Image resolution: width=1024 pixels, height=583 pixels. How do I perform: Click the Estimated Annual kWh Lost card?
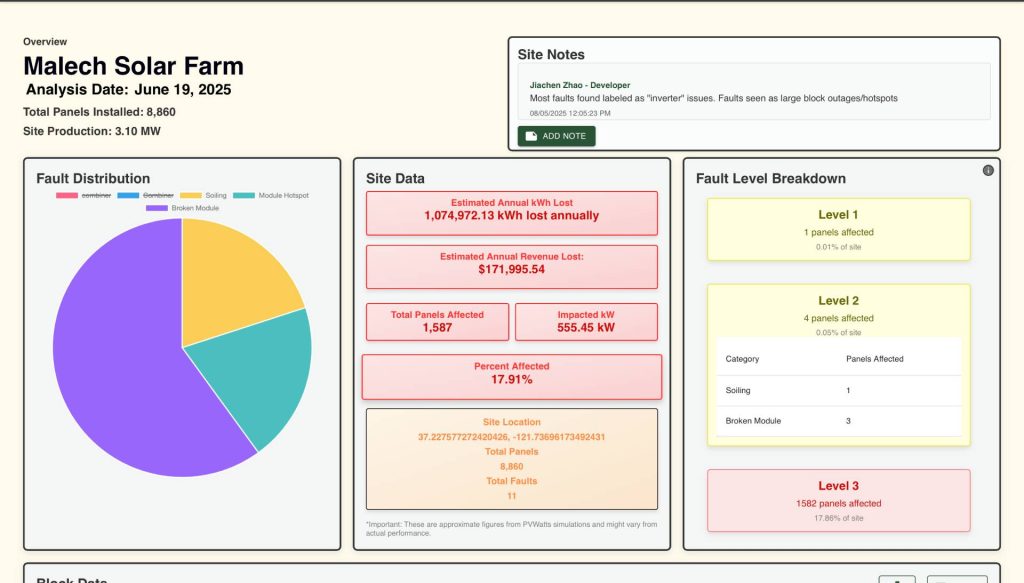[x=511, y=213]
